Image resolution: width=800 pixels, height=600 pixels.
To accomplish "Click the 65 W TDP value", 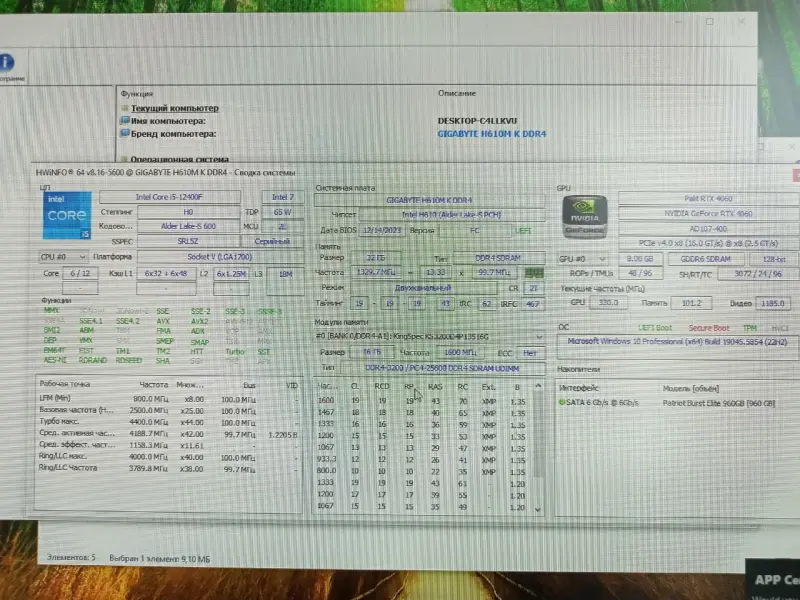I will point(283,212).
